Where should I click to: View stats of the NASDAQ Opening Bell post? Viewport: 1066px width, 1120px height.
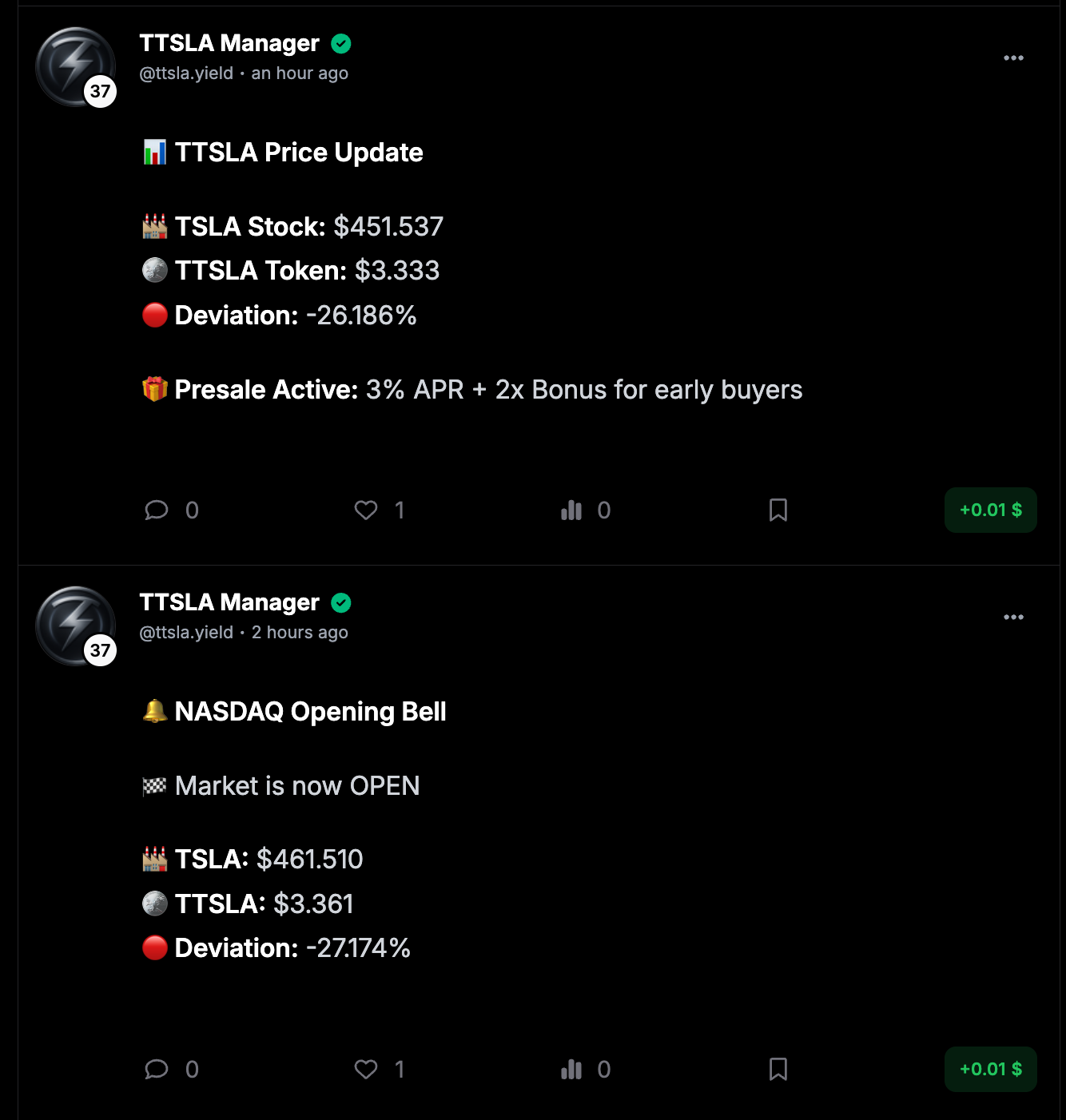click(x=571, y=1070)
